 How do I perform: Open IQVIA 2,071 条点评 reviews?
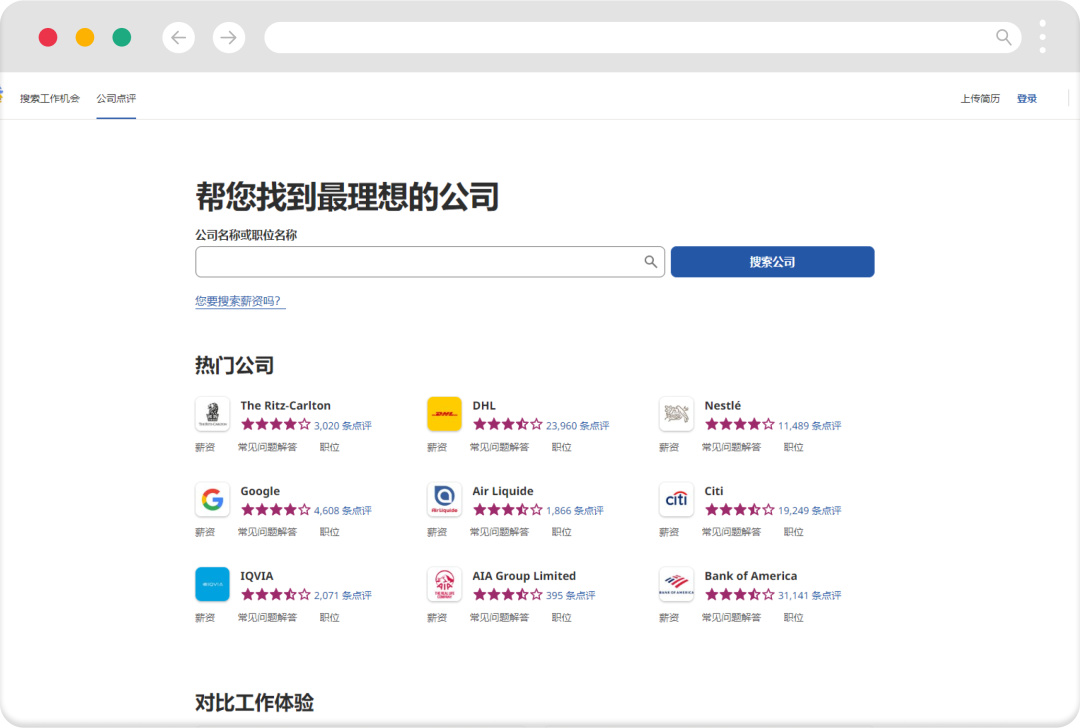click(343, 595)
